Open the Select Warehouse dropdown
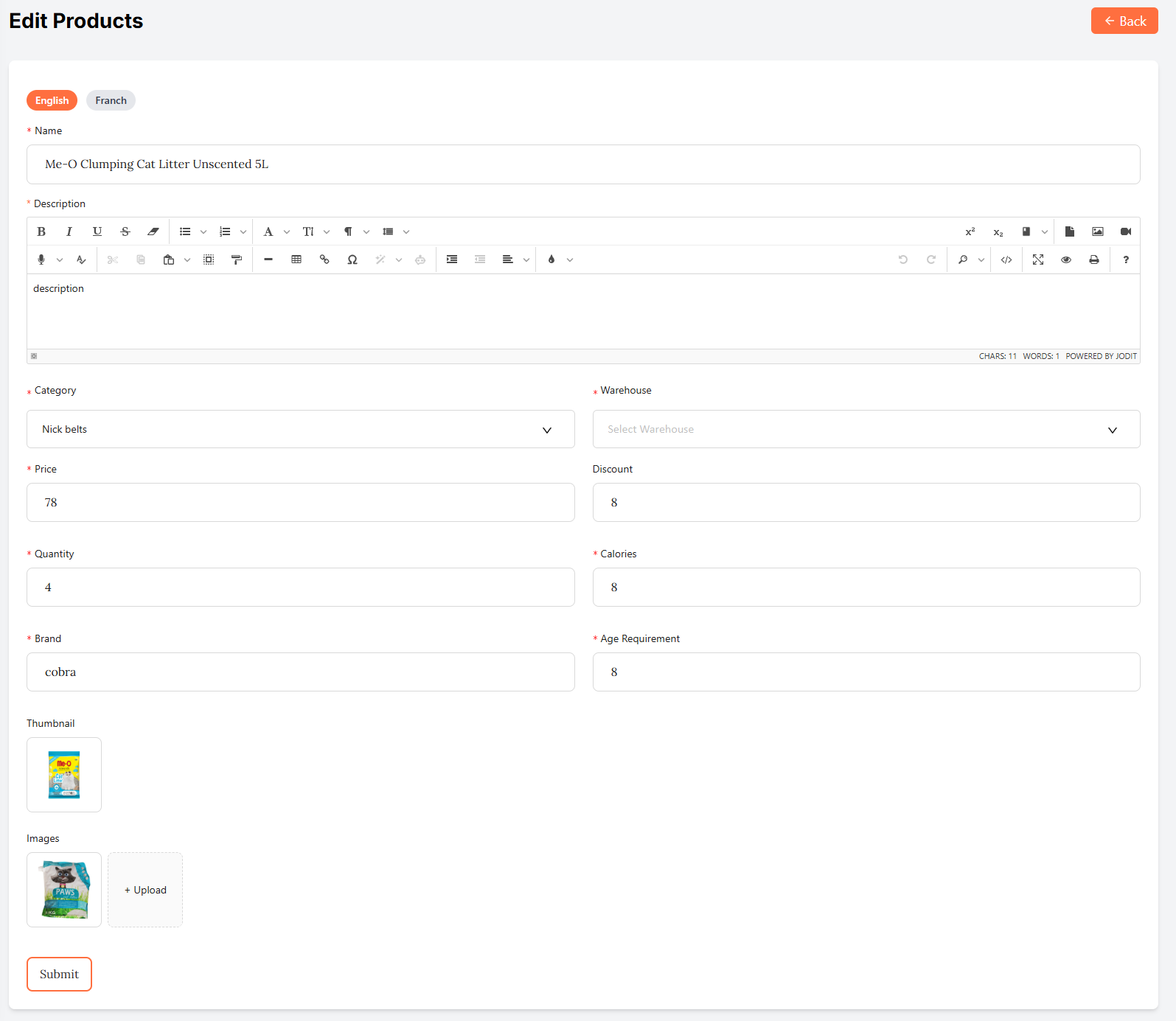The image size is (1176, 1021). point(866,429)
